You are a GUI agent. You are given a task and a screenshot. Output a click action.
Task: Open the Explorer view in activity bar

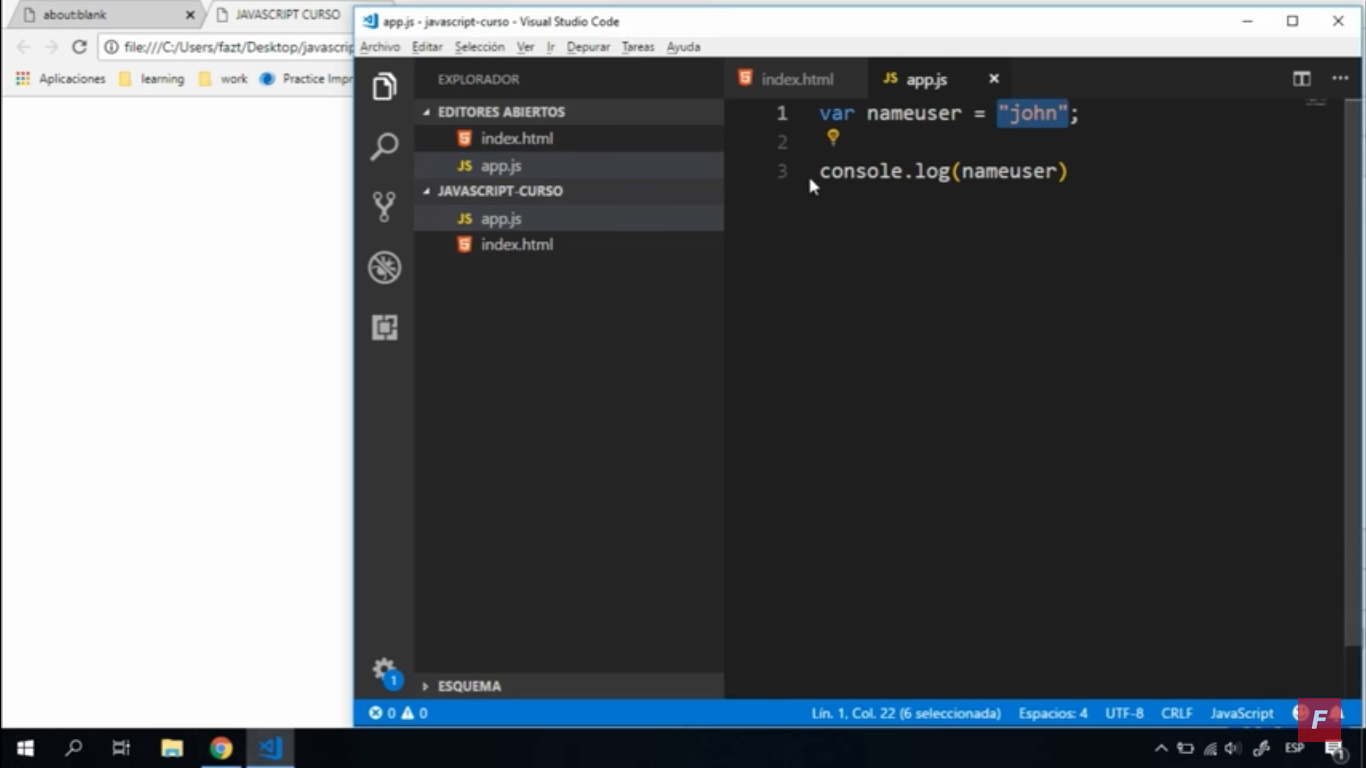(384, 87)
